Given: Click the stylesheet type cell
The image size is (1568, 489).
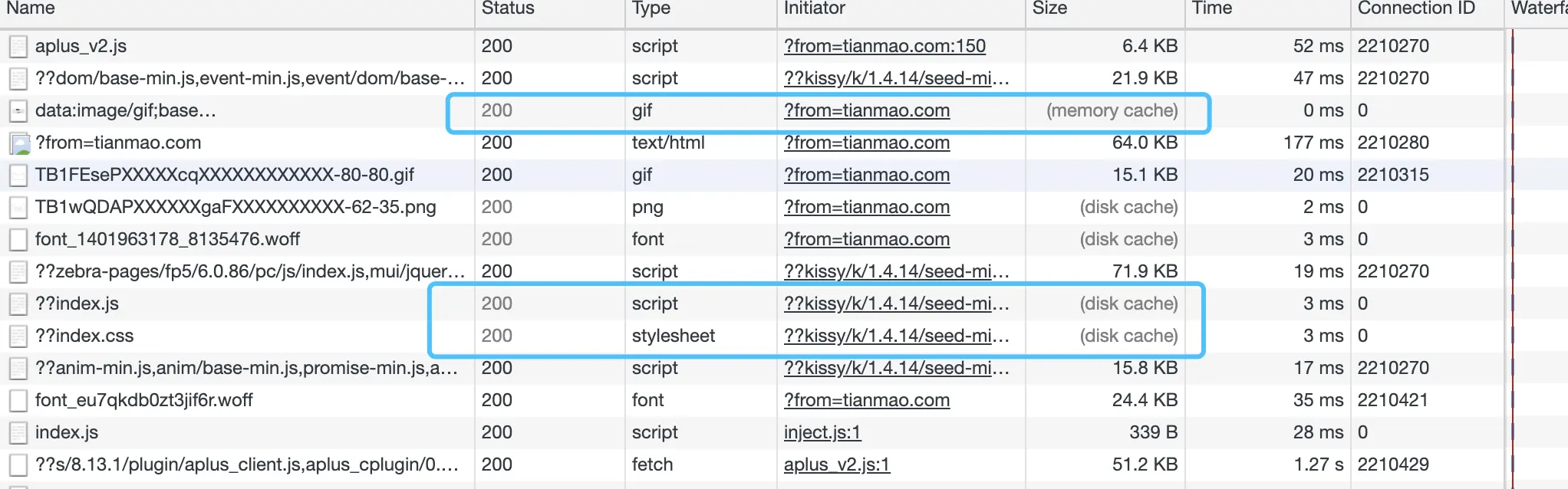Looking at the screenshot, I should (673, 336).
